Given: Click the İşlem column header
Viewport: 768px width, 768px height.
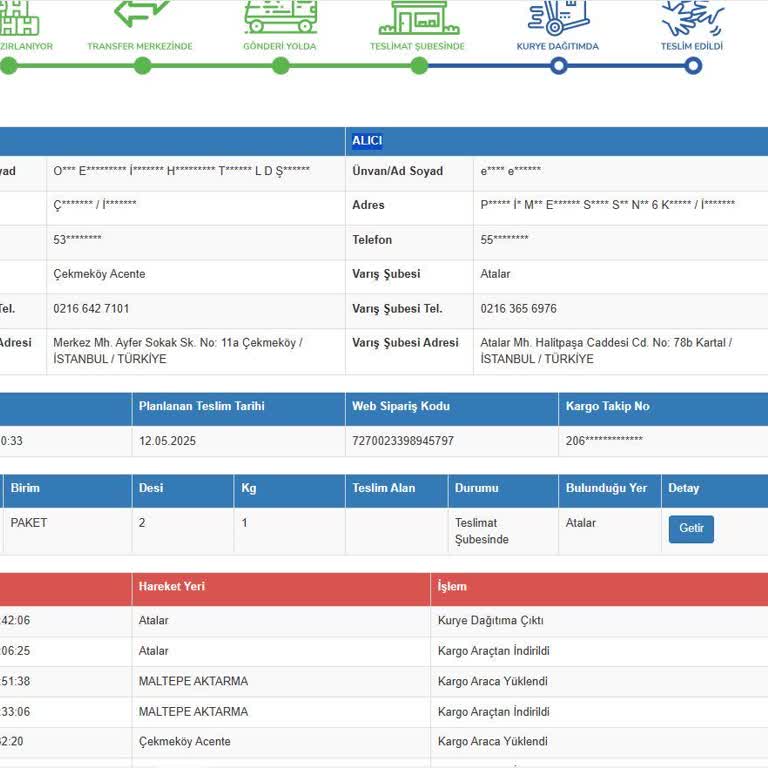Looking at the screenshot, I should pyautogui.click(x=452, y=587).
